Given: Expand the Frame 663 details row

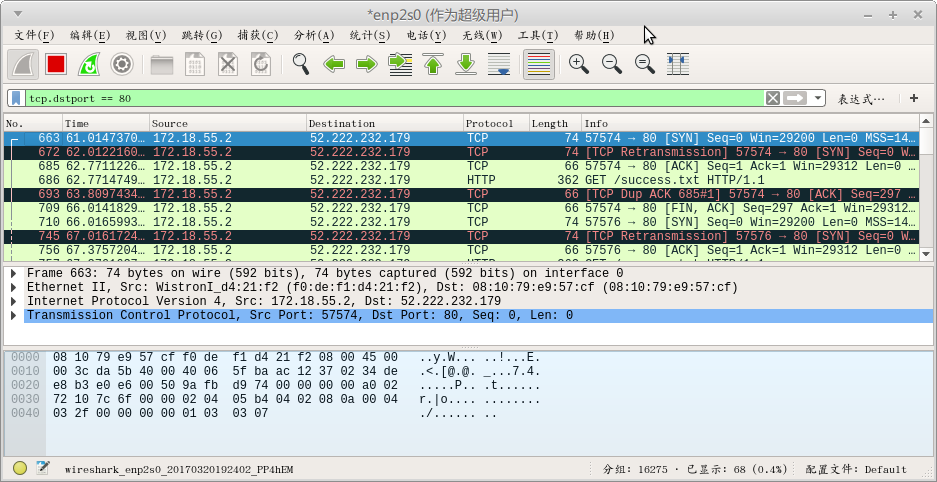Looking at the screenshot, I should click(14, 273).
